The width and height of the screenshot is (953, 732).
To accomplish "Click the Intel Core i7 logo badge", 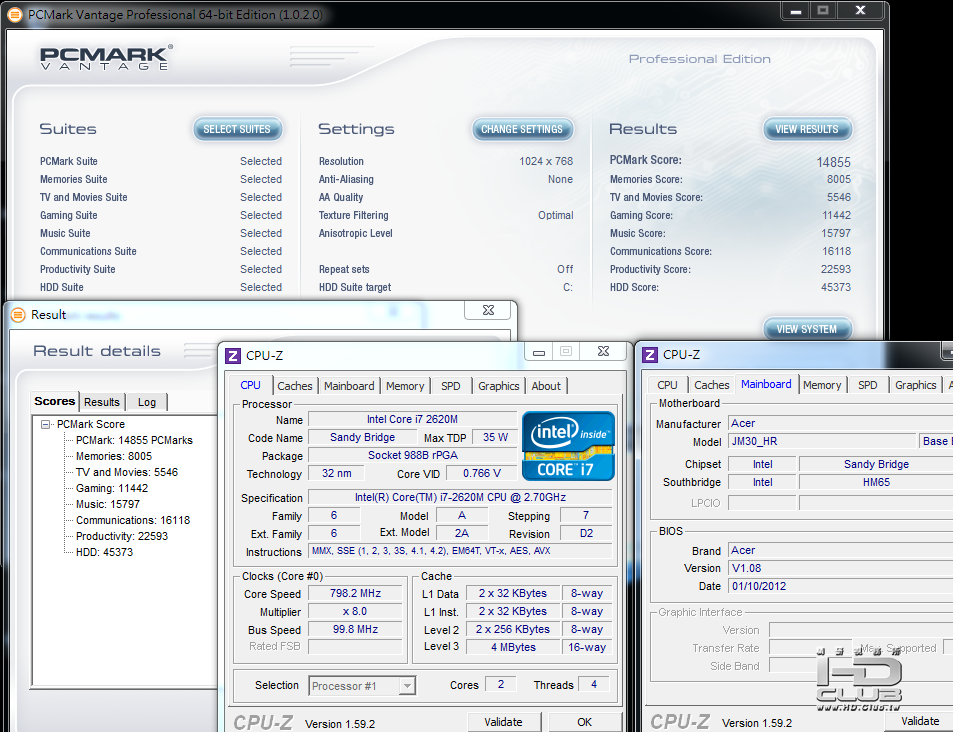I will pyautogui.click(x=568, y=446).
